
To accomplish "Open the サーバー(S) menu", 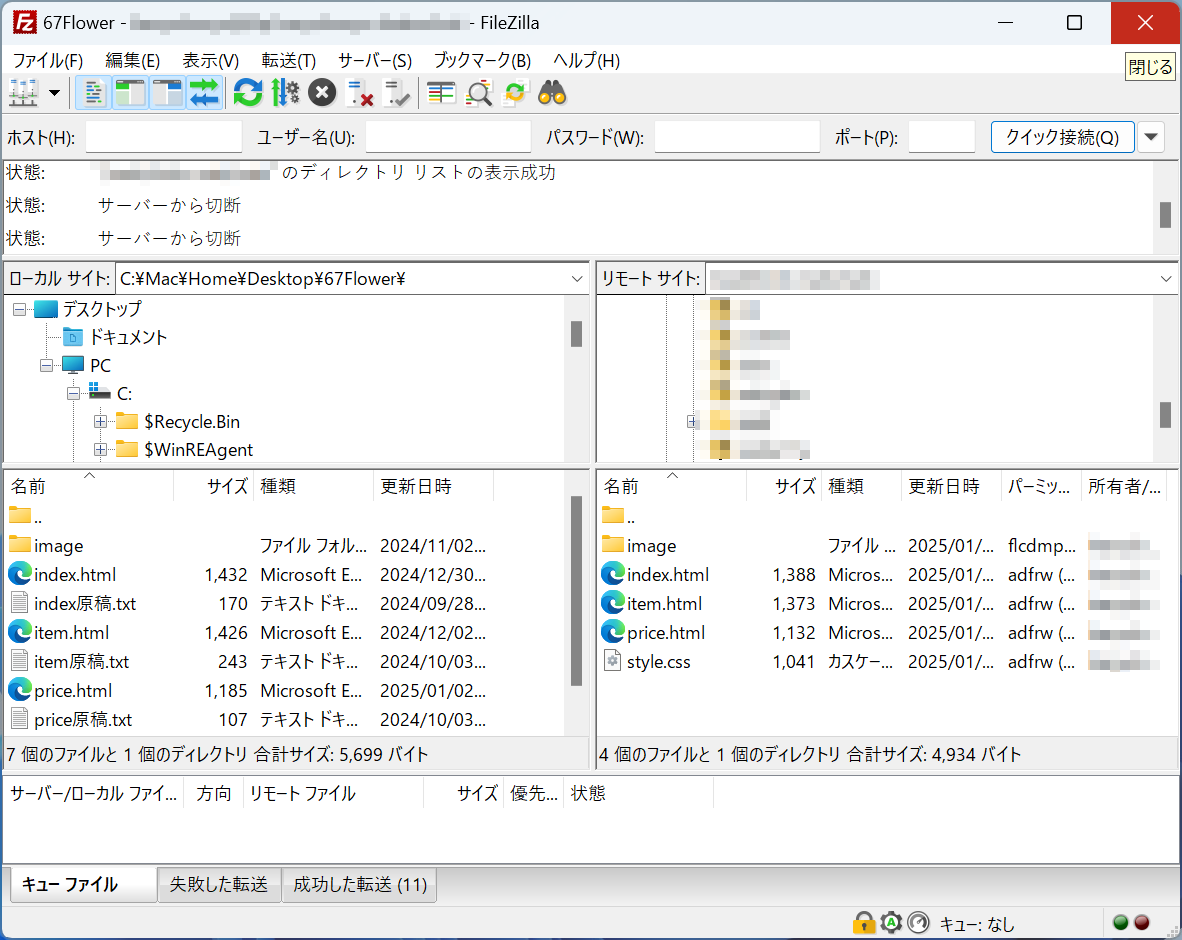I will pos(375,60).
